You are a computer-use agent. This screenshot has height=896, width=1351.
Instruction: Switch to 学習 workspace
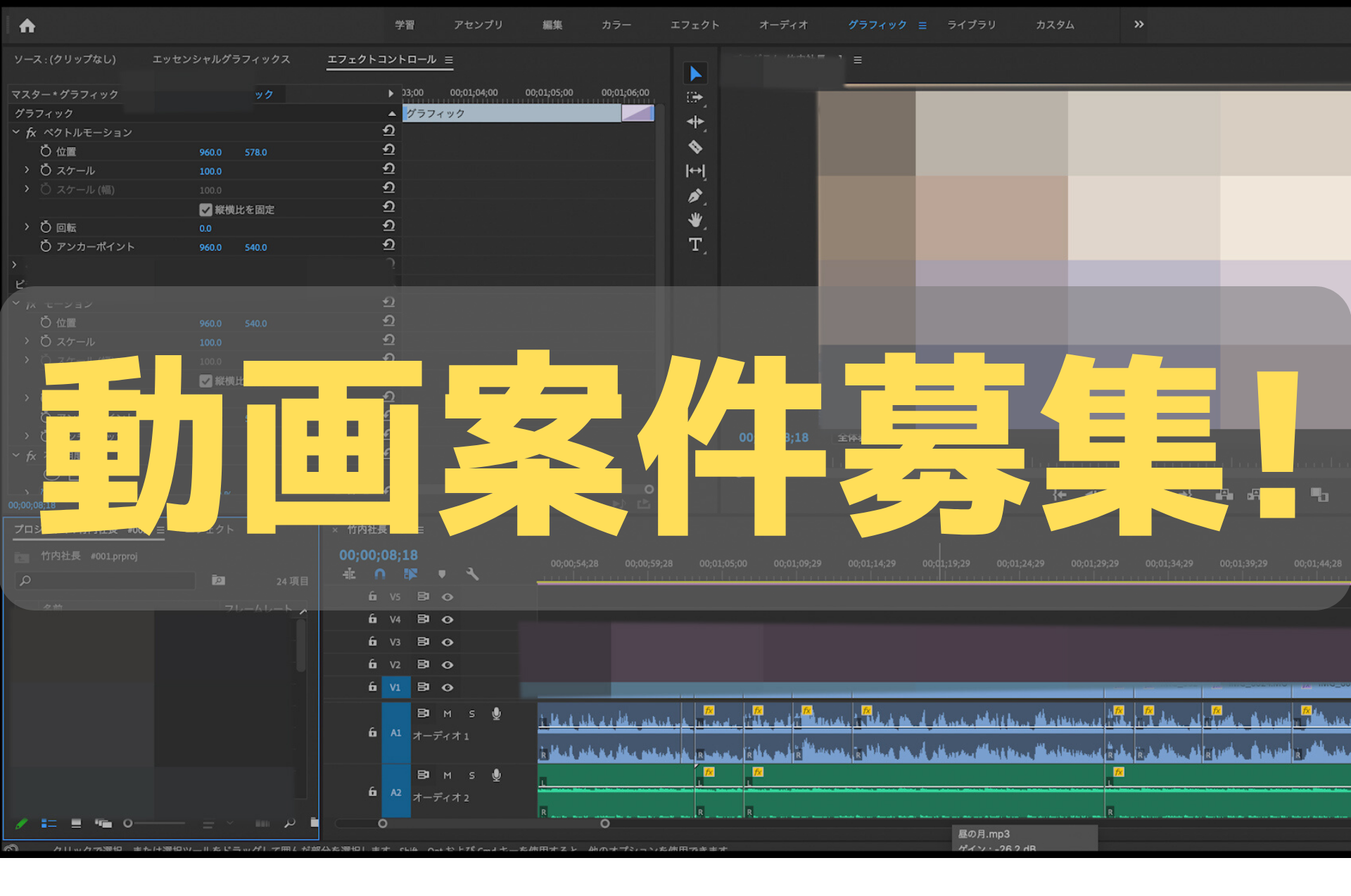point(405,25)
